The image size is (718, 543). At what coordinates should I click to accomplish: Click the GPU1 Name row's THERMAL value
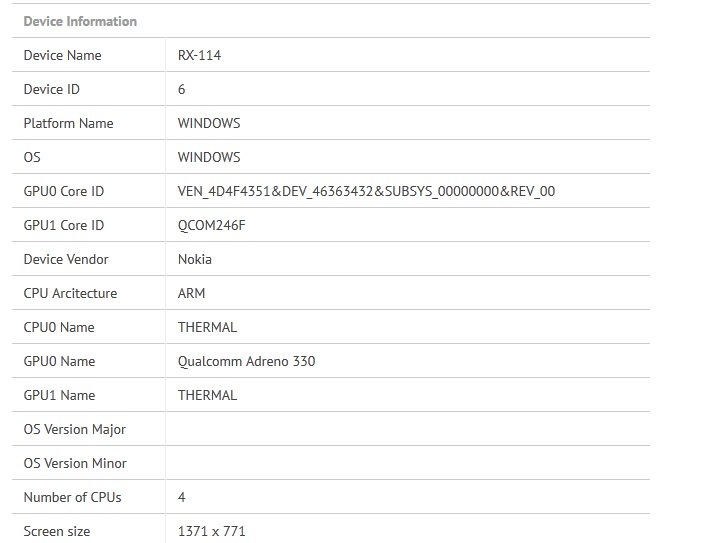point(207,395)
